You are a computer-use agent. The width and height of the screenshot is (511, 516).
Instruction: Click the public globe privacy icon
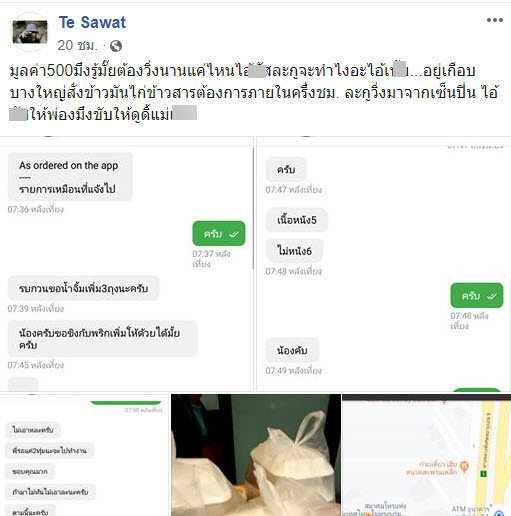pyautogui.click(x=116, y=46)
